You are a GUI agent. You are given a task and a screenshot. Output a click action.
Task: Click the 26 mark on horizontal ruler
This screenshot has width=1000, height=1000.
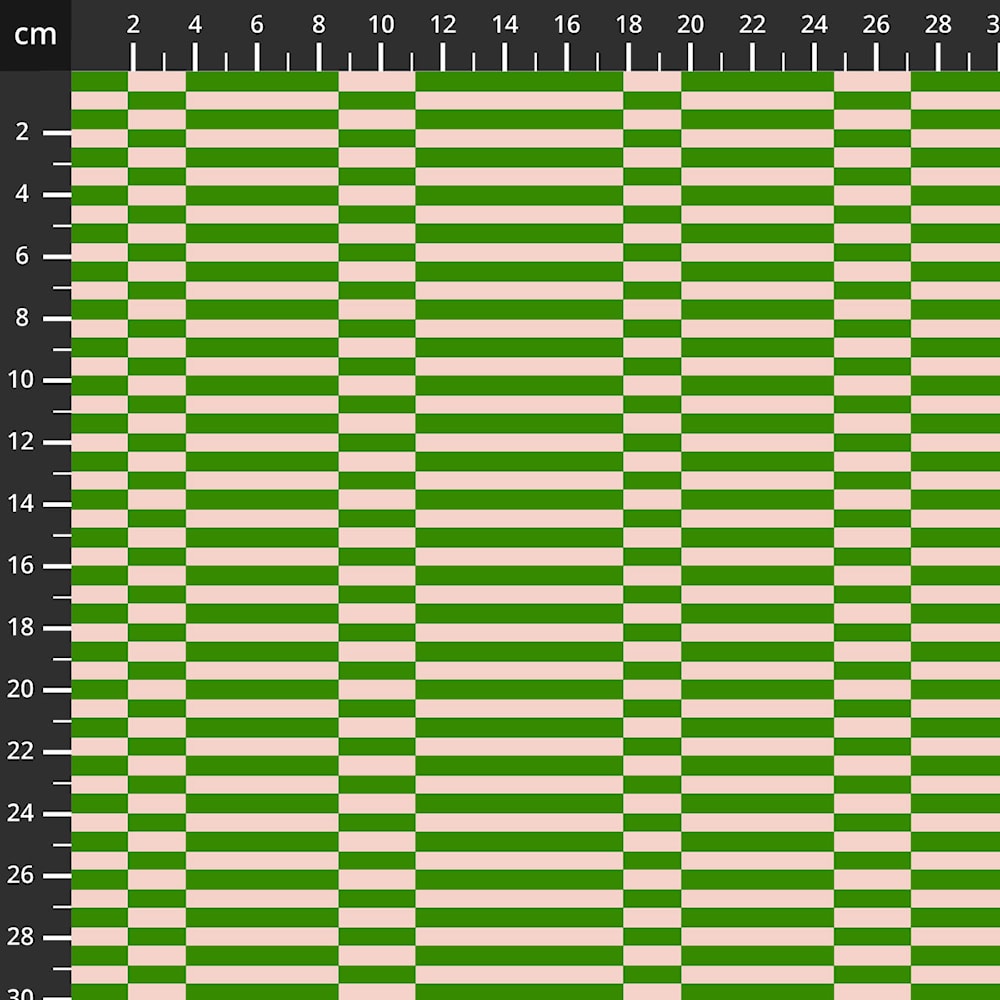(877, 26)
